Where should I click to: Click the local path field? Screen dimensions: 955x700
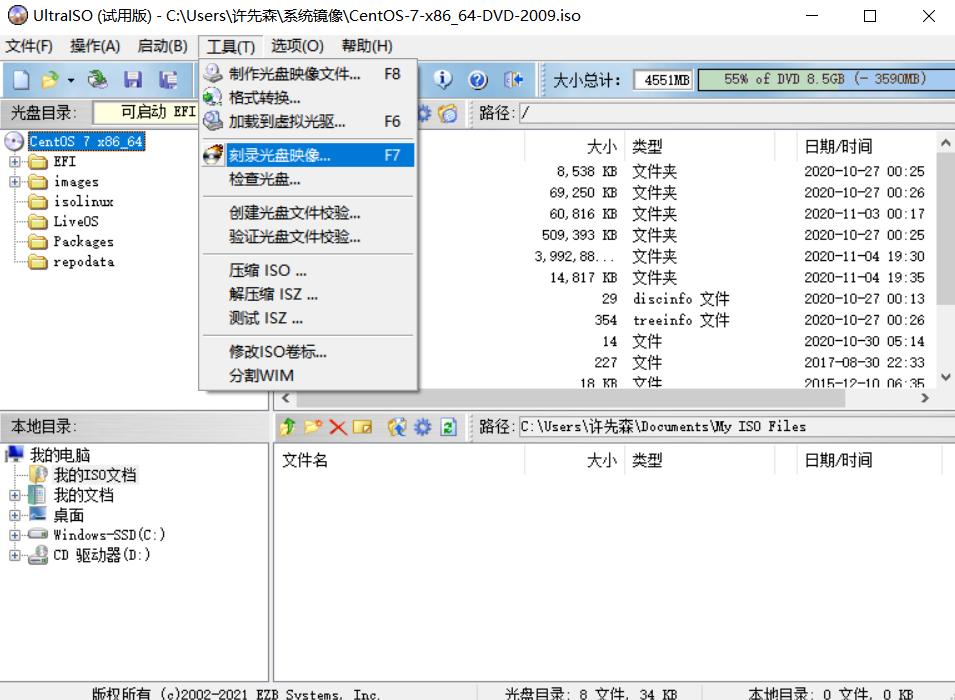[x=737, y=427]
